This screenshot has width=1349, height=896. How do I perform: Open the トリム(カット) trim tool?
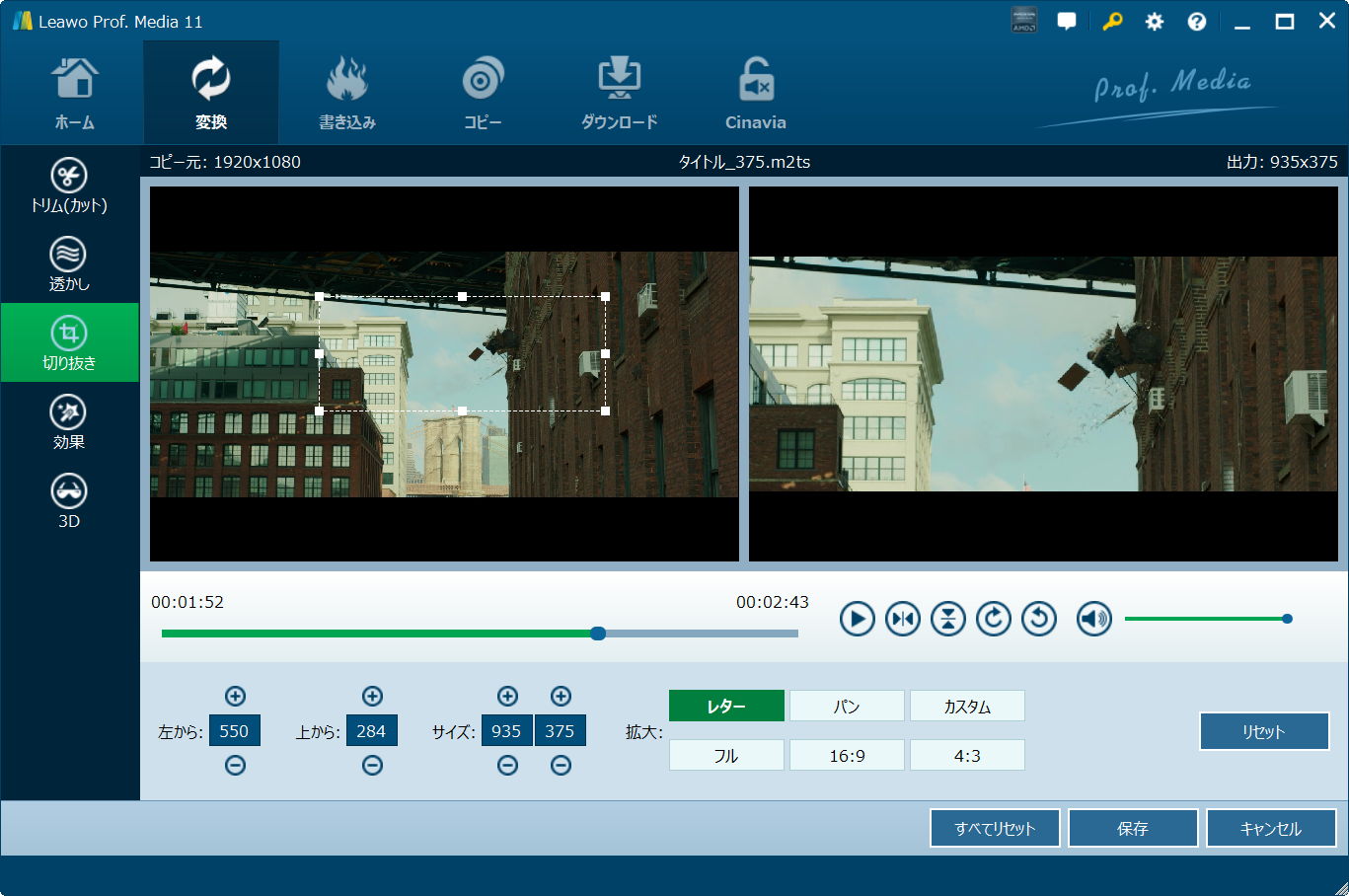pyautogui.click(x=69, y=186)
